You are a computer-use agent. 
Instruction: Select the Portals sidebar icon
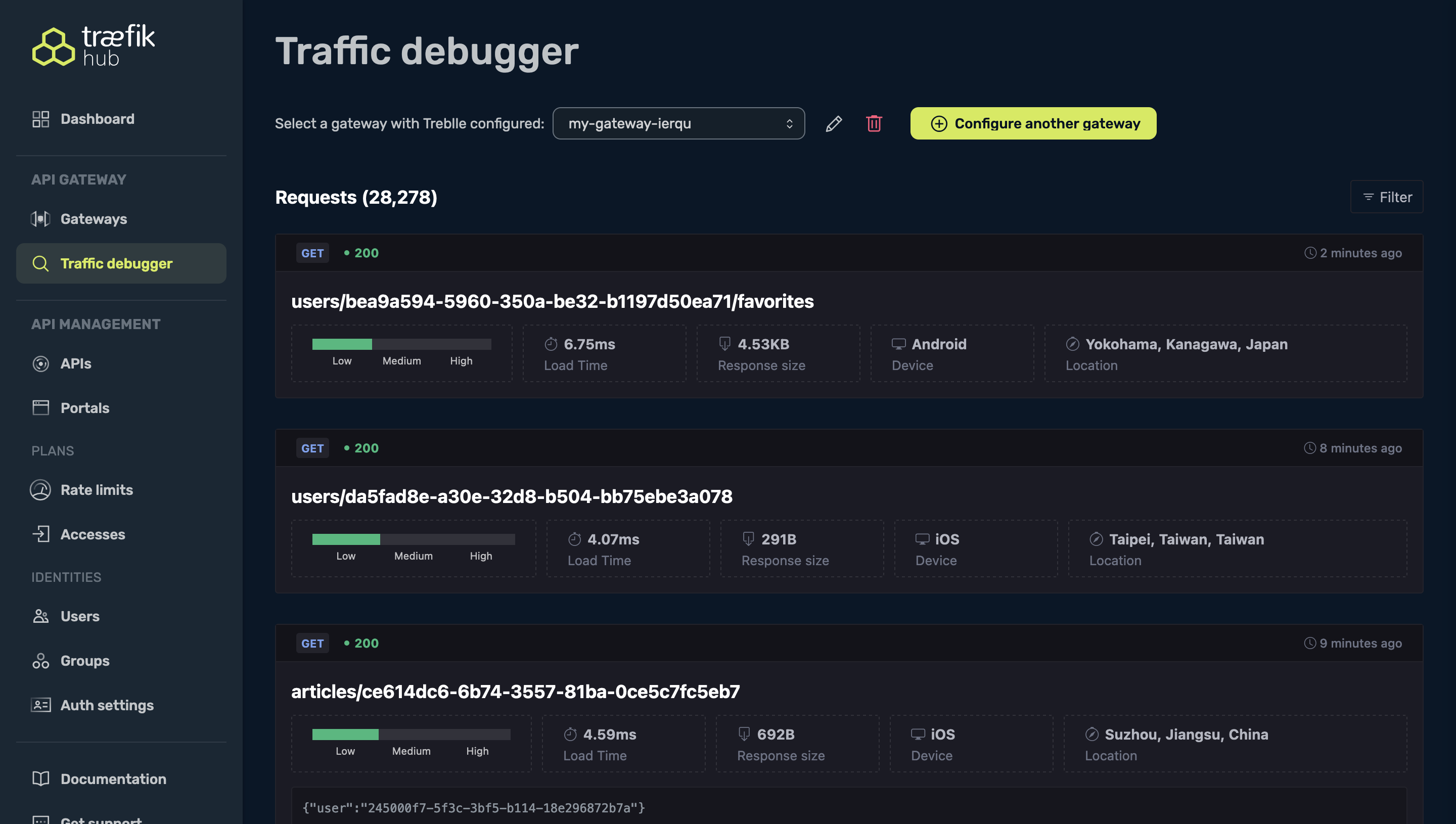40,407
